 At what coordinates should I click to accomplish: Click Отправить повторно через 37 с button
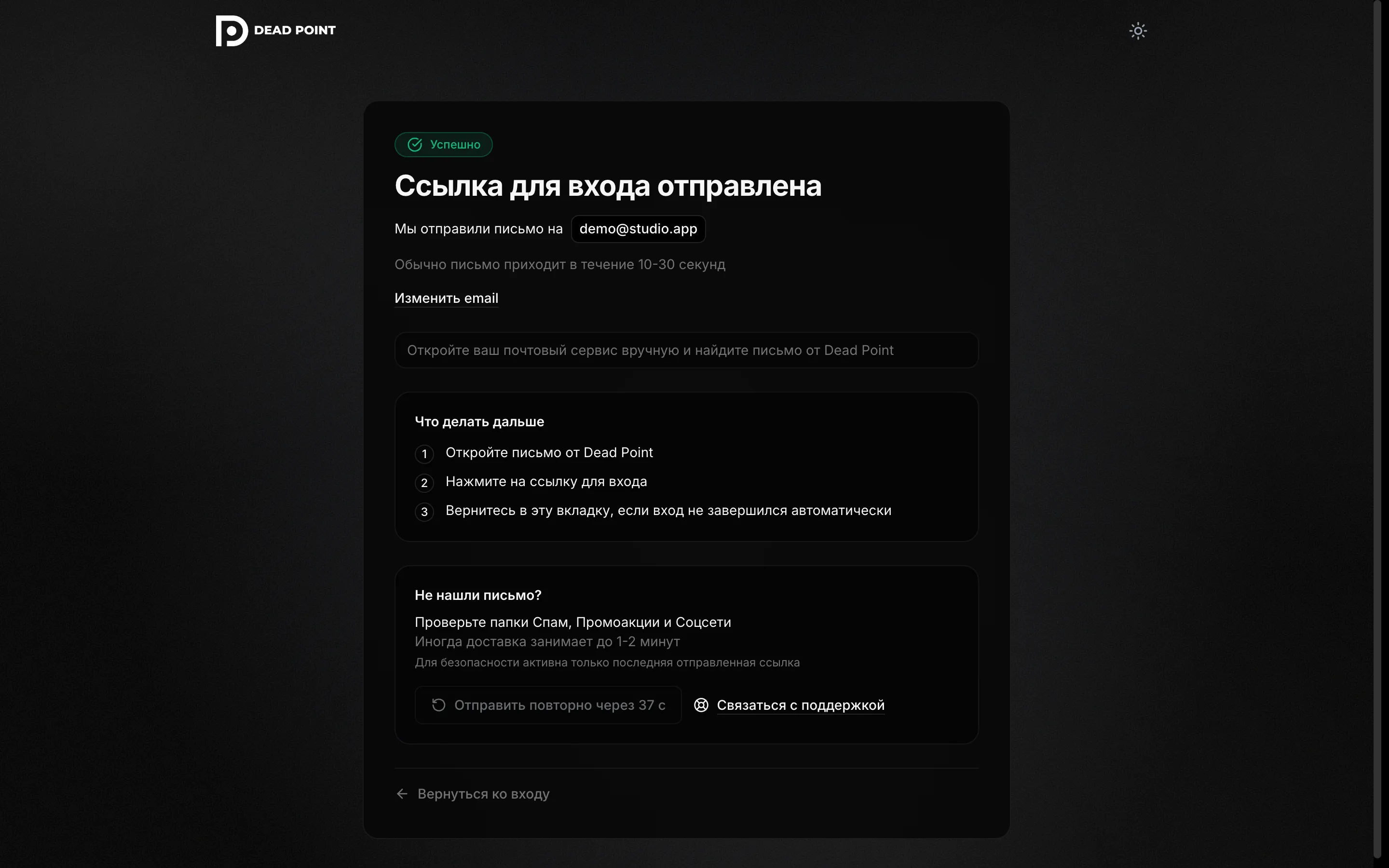548,705
